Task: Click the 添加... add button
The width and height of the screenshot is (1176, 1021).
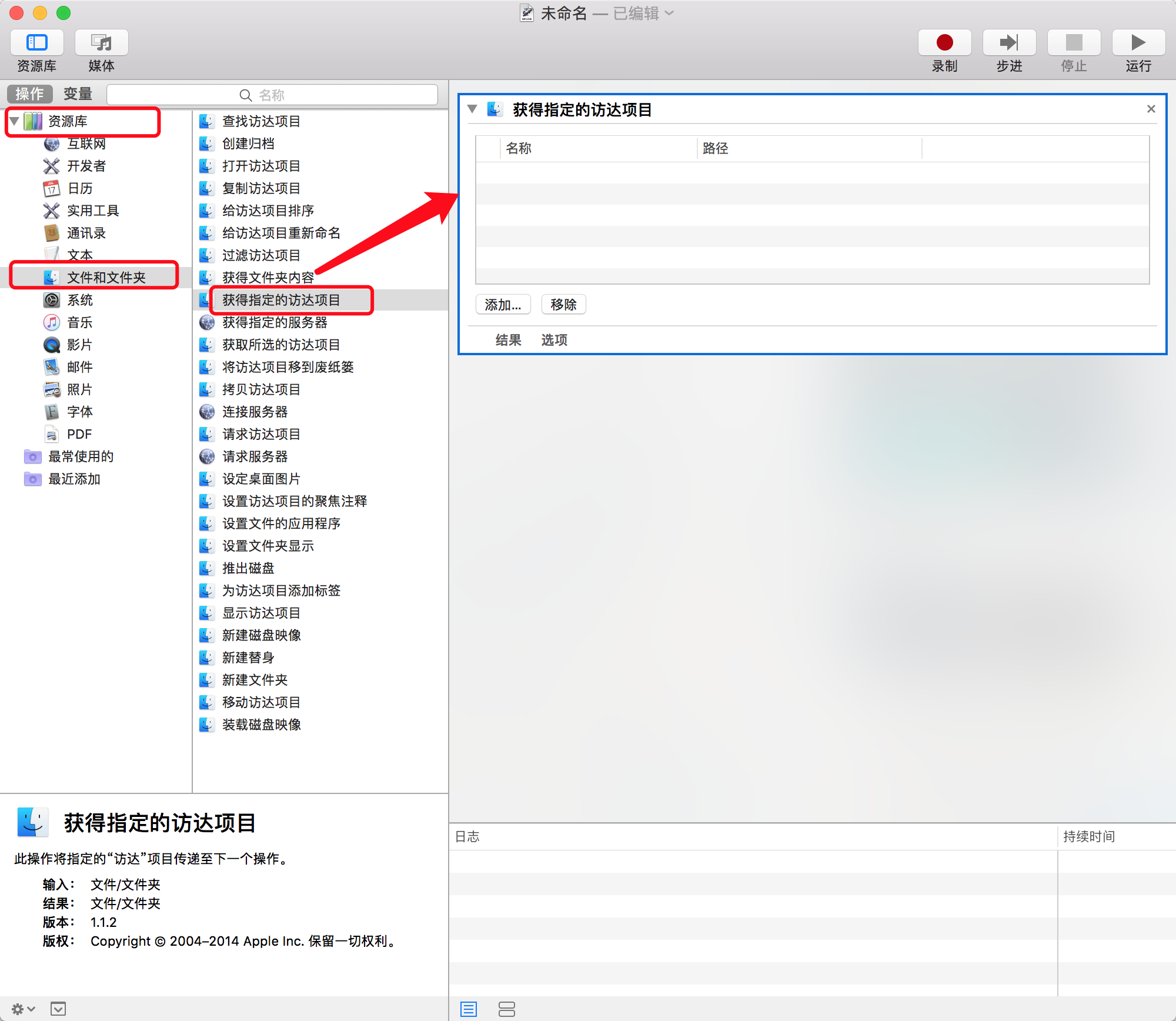Action: [x=503, y=305]
